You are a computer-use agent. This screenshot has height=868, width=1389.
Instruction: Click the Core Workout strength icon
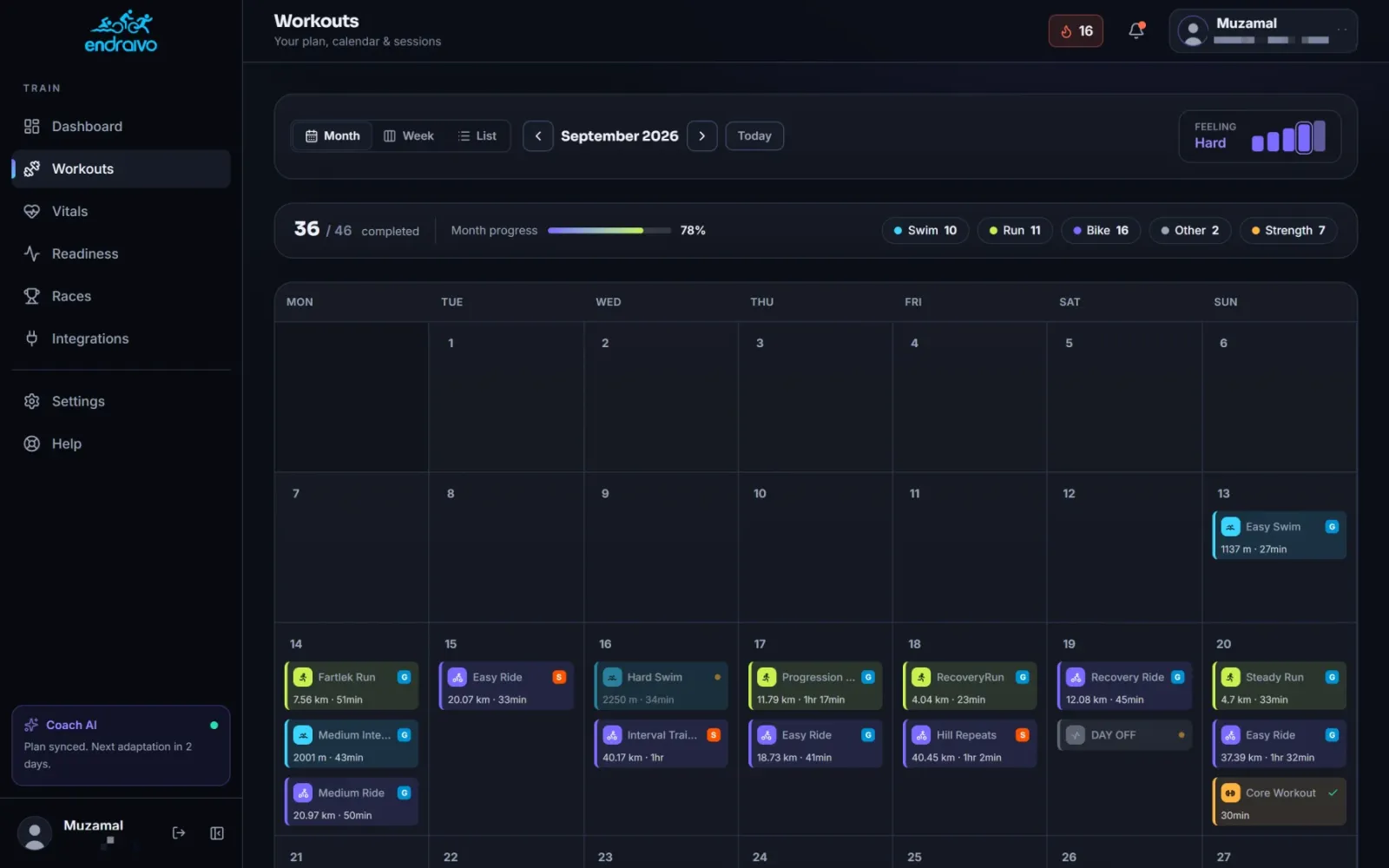point(1230,792)
